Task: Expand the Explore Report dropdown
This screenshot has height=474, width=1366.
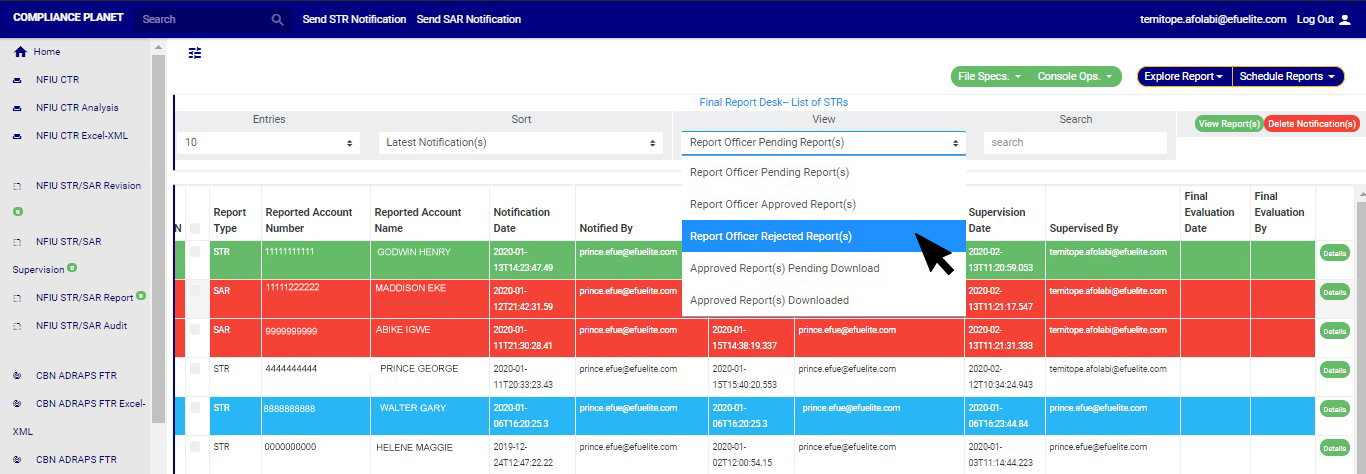Action: coord(1184,77)
